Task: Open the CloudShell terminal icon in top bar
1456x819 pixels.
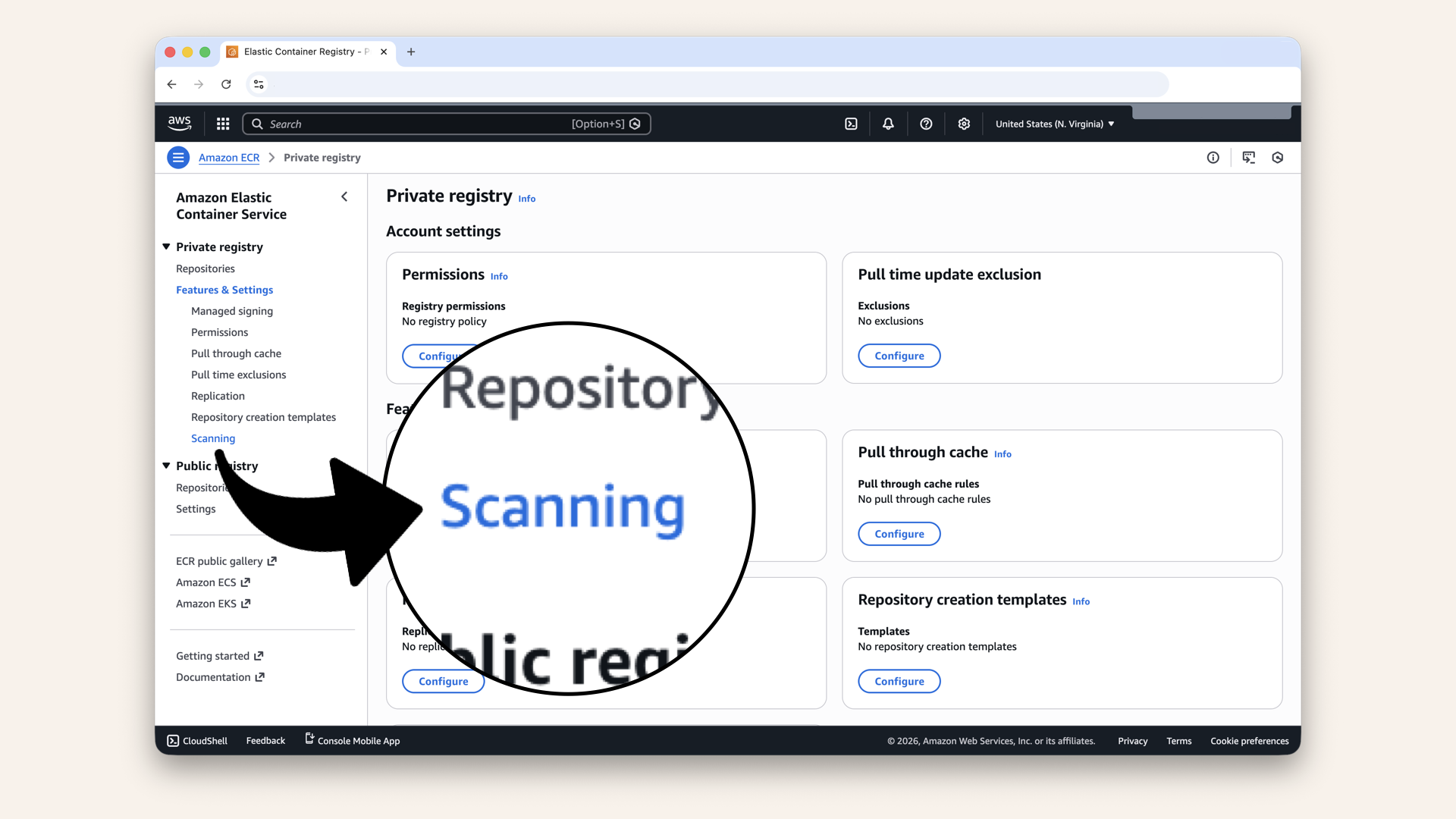Action: 851,124
